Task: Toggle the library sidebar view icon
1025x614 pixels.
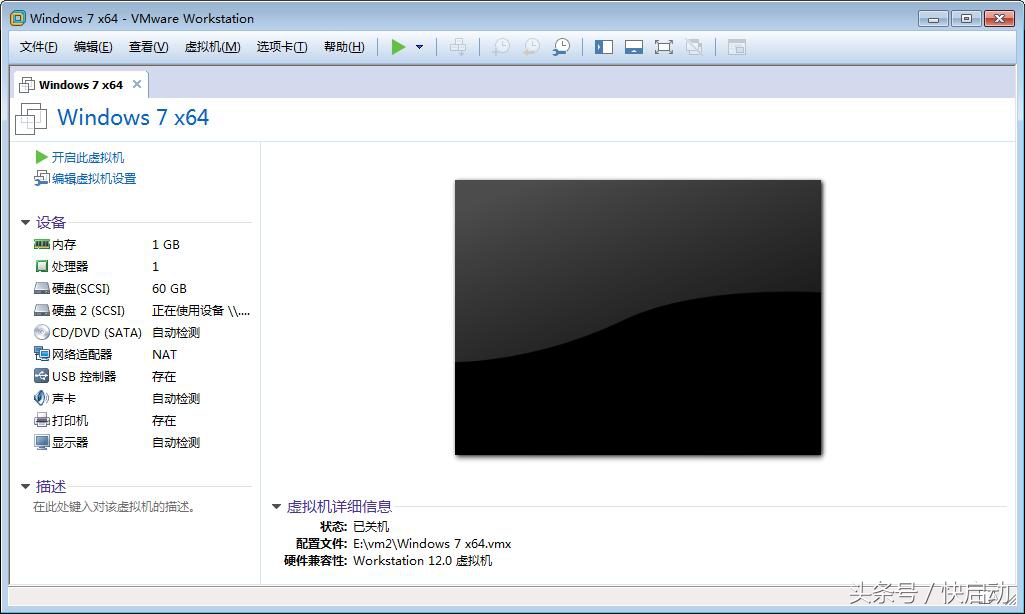Action: tap(604, 47)
